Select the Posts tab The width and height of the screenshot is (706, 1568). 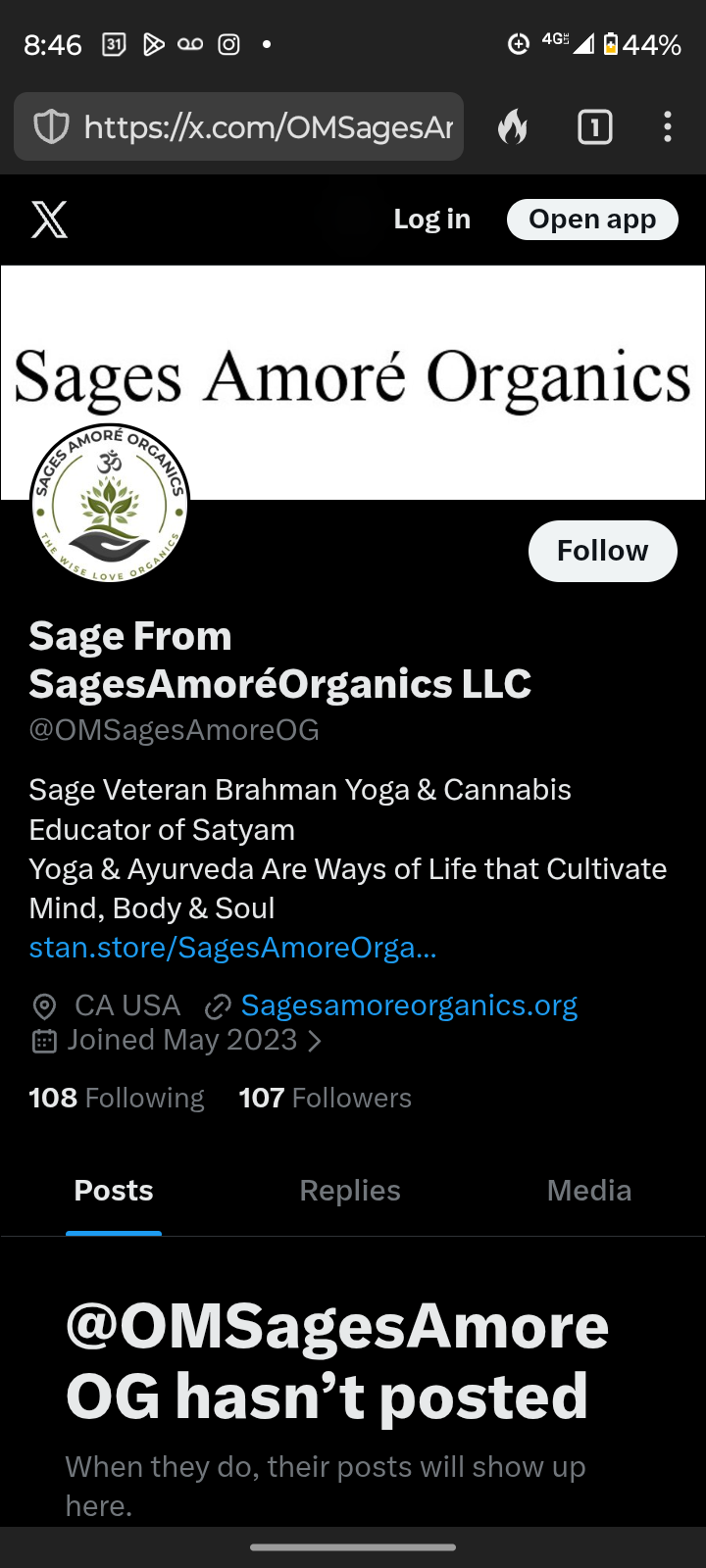pos(114,1191)
